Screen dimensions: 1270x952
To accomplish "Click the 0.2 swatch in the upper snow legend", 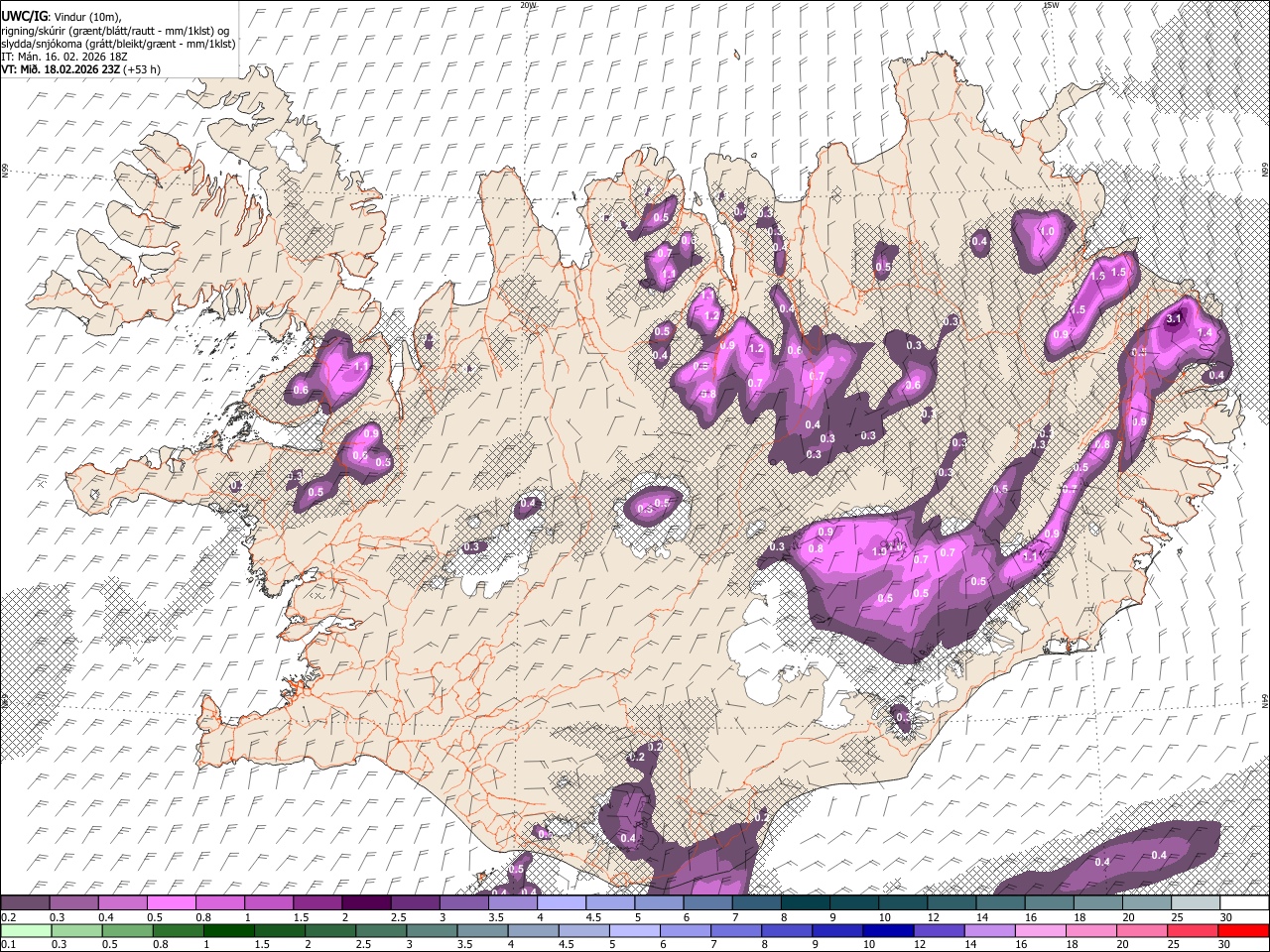I will (x=25, y=903).
